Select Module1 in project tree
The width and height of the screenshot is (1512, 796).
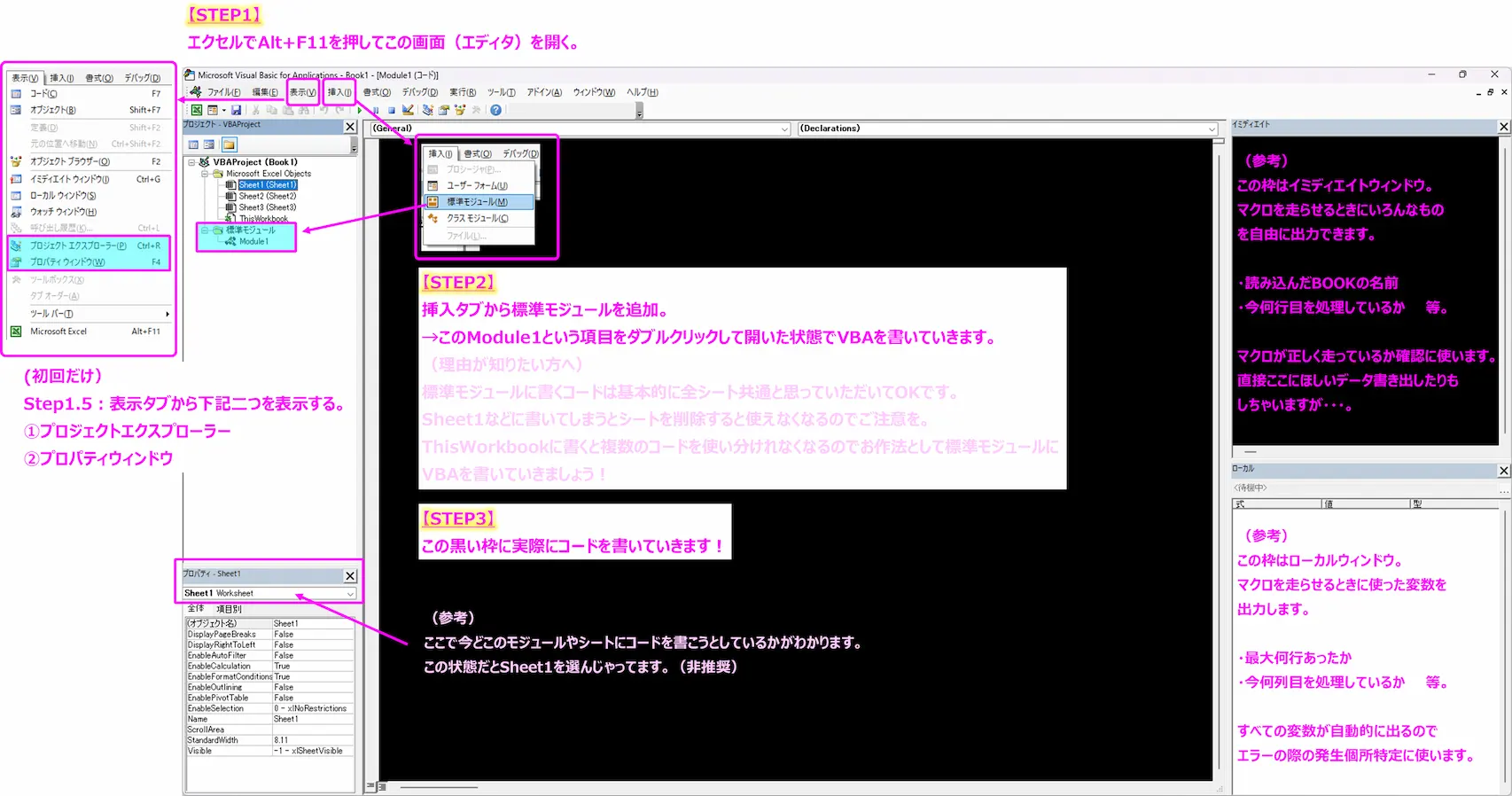[253, 241]
